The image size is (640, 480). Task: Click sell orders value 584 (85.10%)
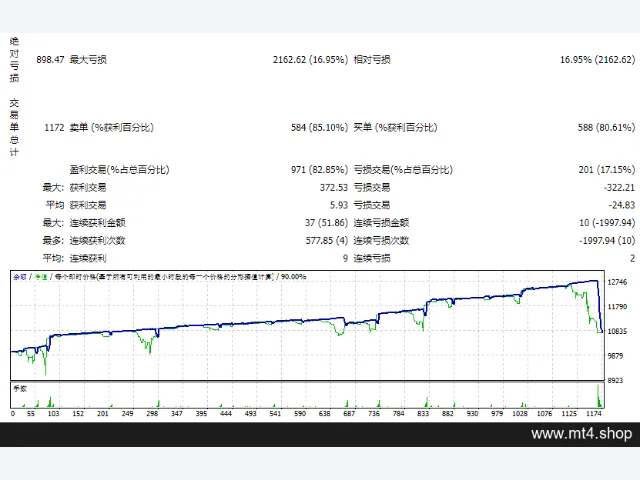pos(319,127)
